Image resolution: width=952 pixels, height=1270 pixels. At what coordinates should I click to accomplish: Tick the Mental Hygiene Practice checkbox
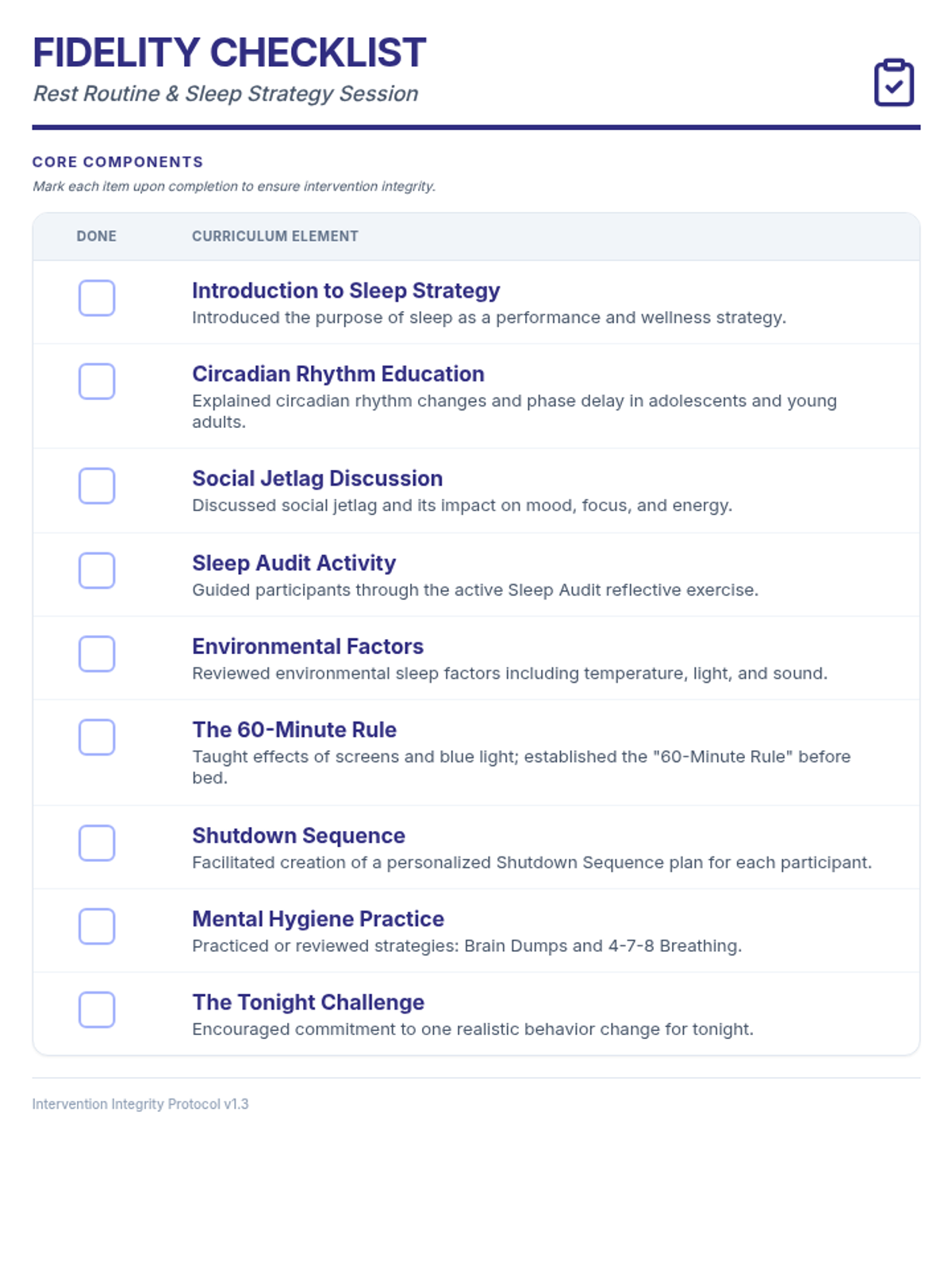(97, 926)
